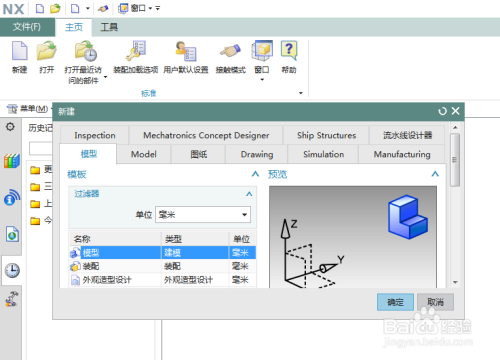Open the 文件(F) file menu
Viewport: 500px width, 360px height.
(x=27, y=27)
